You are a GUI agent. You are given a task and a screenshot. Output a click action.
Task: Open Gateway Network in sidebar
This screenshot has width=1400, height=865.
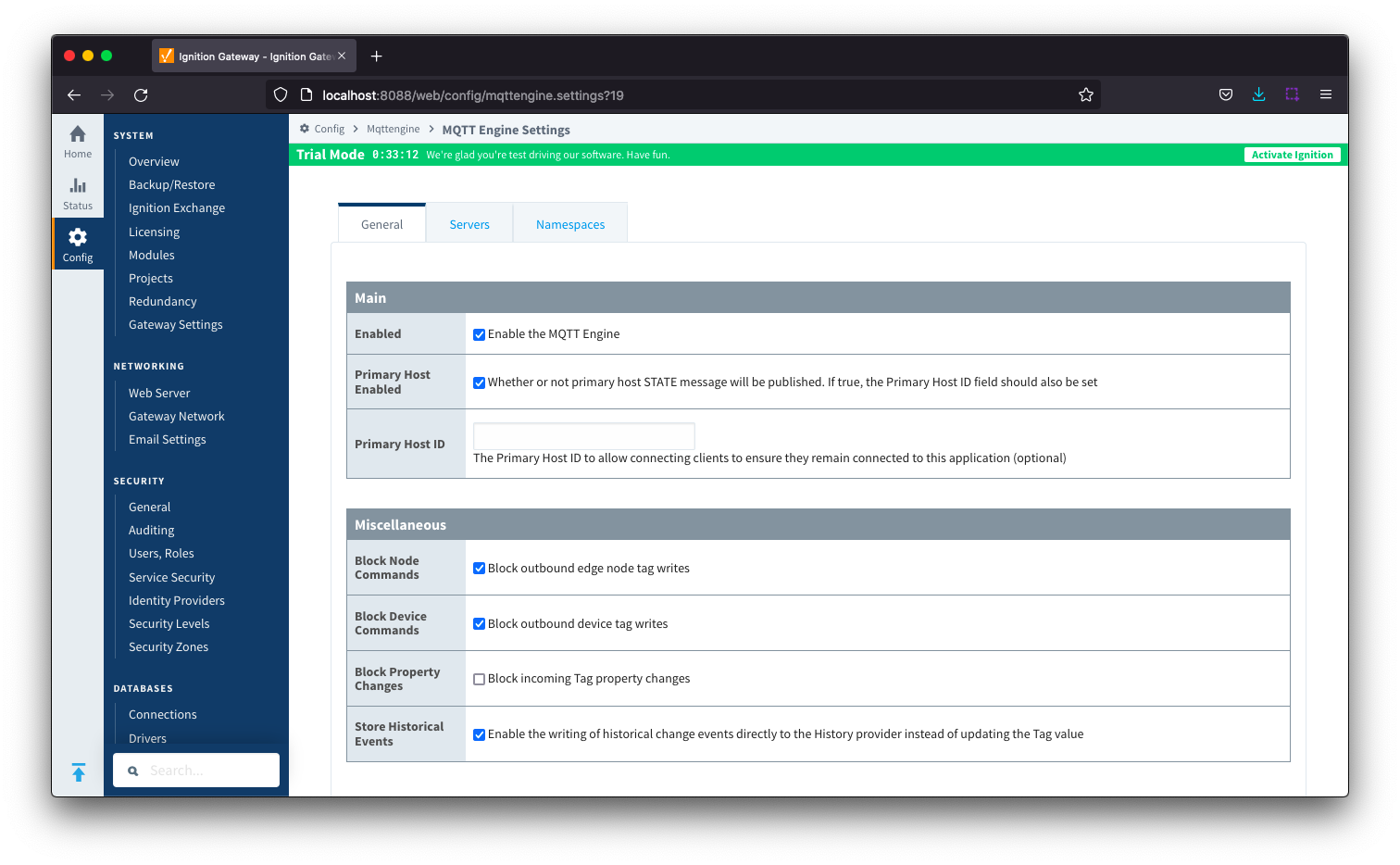pos(176,416)
